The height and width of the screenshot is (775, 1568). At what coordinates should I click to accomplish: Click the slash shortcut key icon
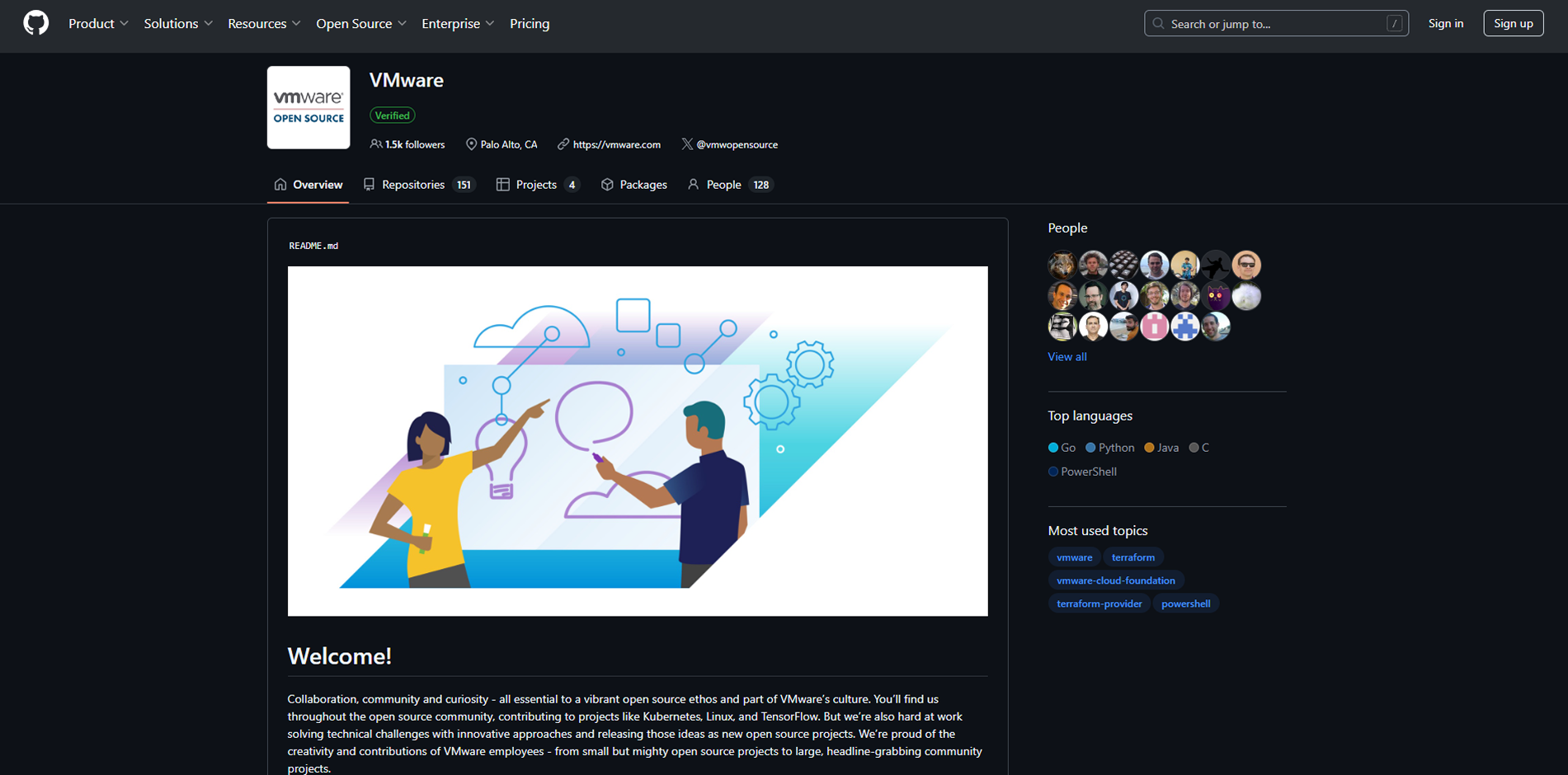1395,23
